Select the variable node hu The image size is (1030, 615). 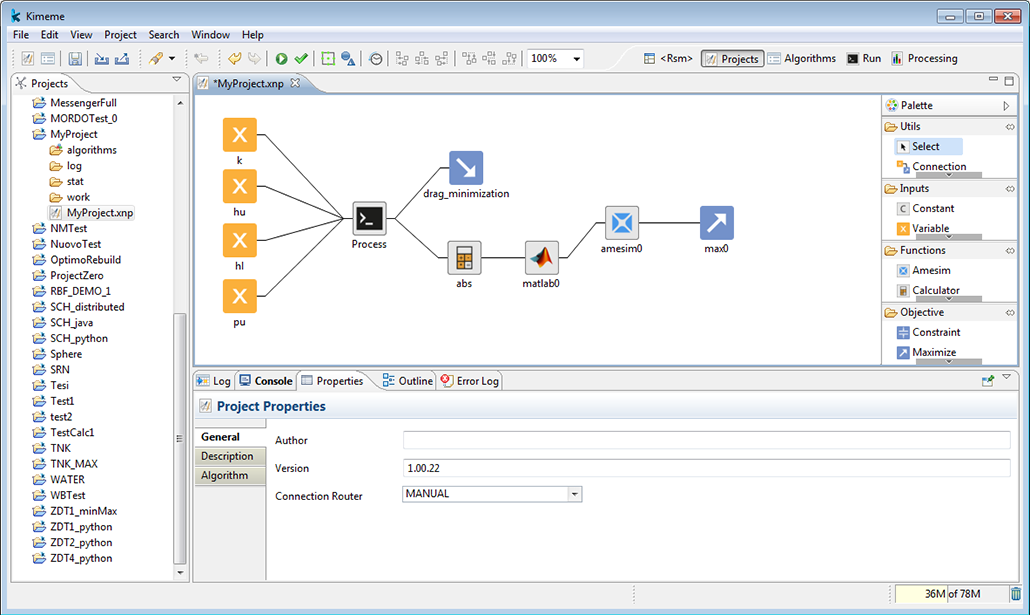coord(240,187)
